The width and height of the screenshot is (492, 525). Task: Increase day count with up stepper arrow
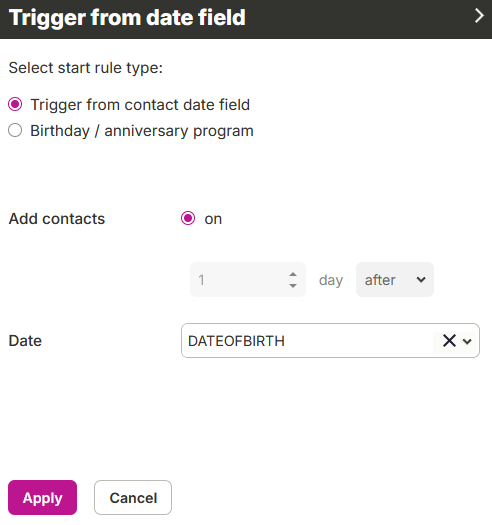click(293, 274)
